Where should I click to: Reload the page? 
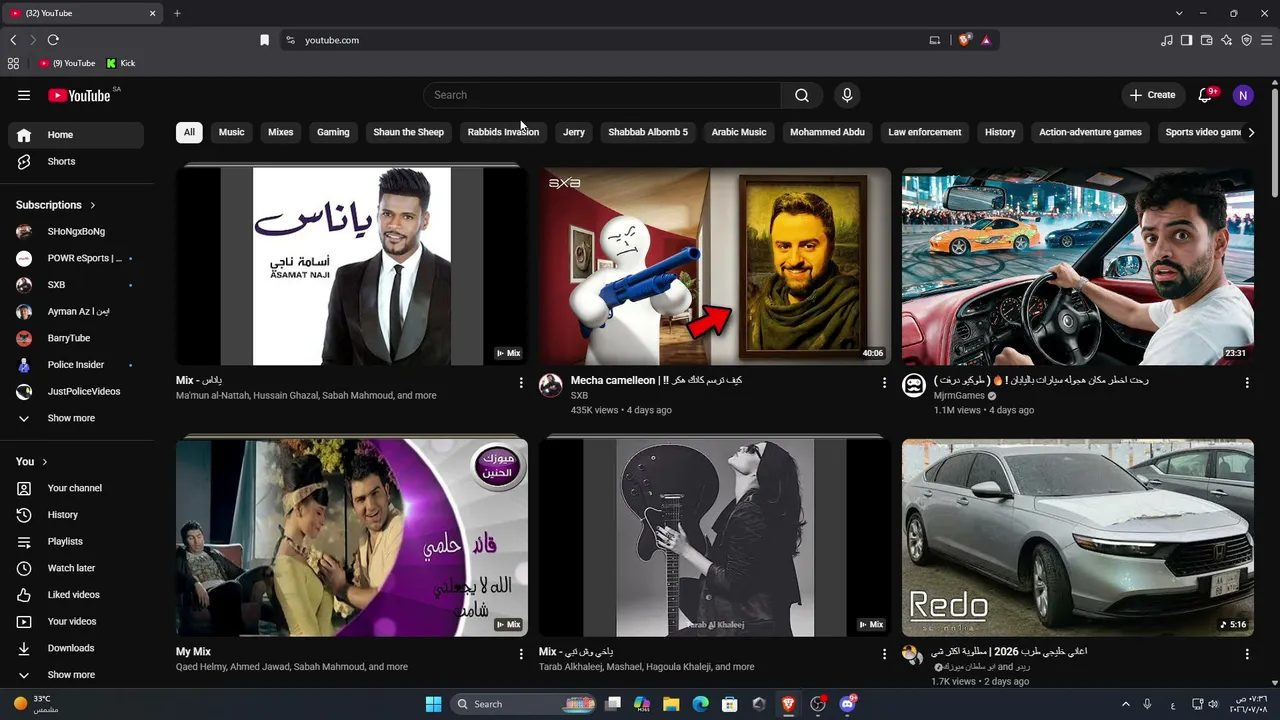pos(53,40)
